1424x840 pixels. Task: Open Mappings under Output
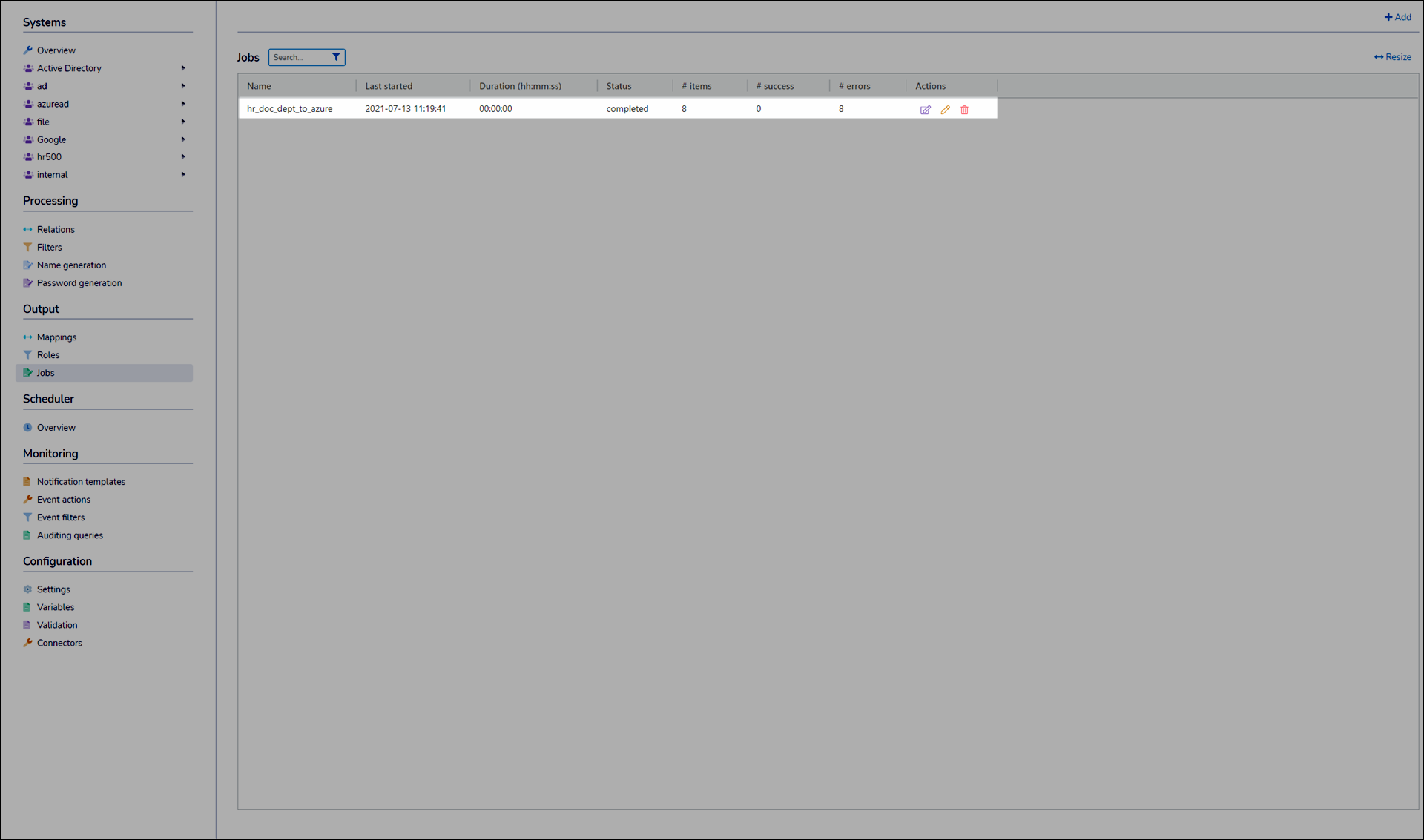(56, 337)
